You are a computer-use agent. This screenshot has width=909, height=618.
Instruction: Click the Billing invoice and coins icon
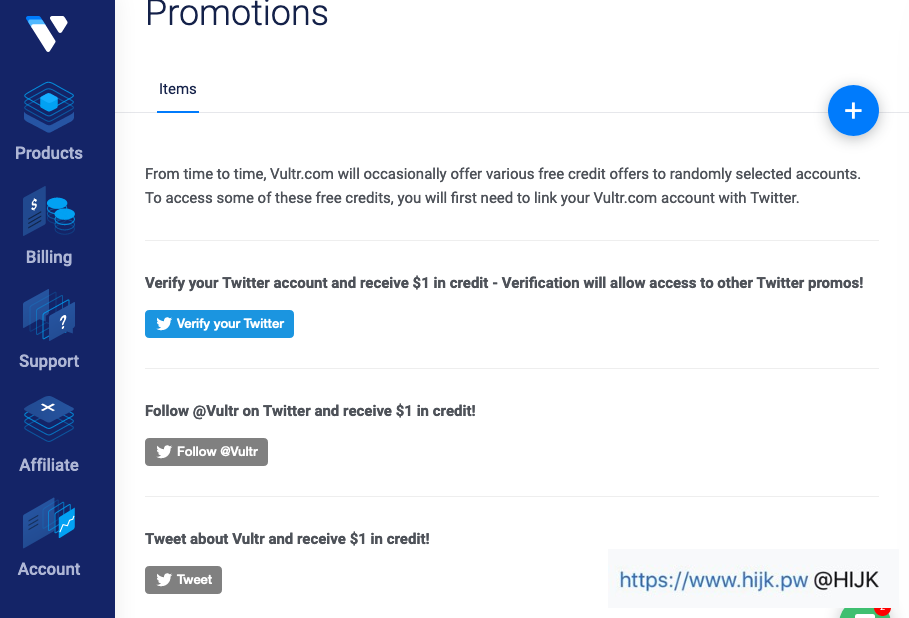49,211
